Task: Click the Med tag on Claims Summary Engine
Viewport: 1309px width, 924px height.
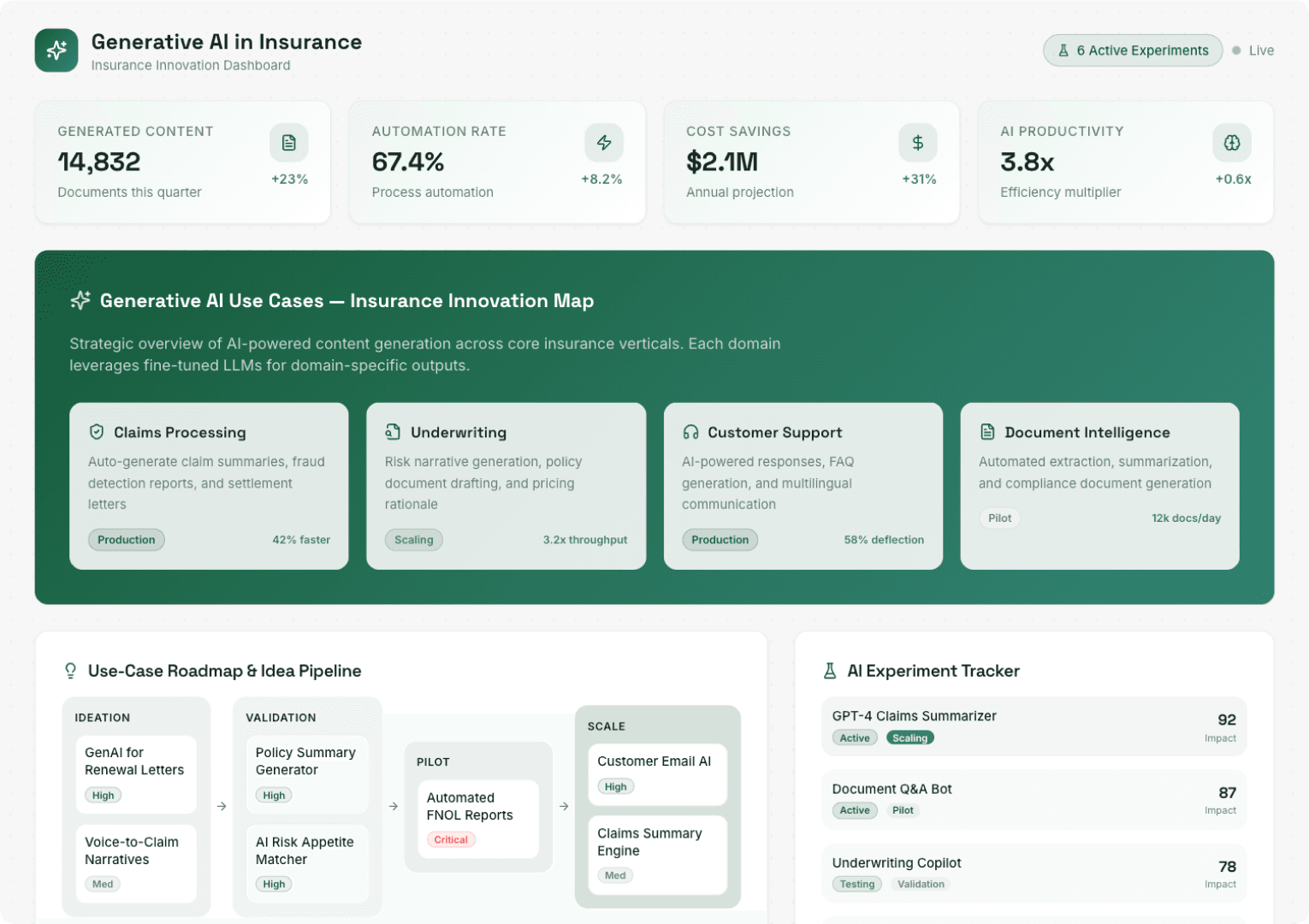Action: [615, 875]
